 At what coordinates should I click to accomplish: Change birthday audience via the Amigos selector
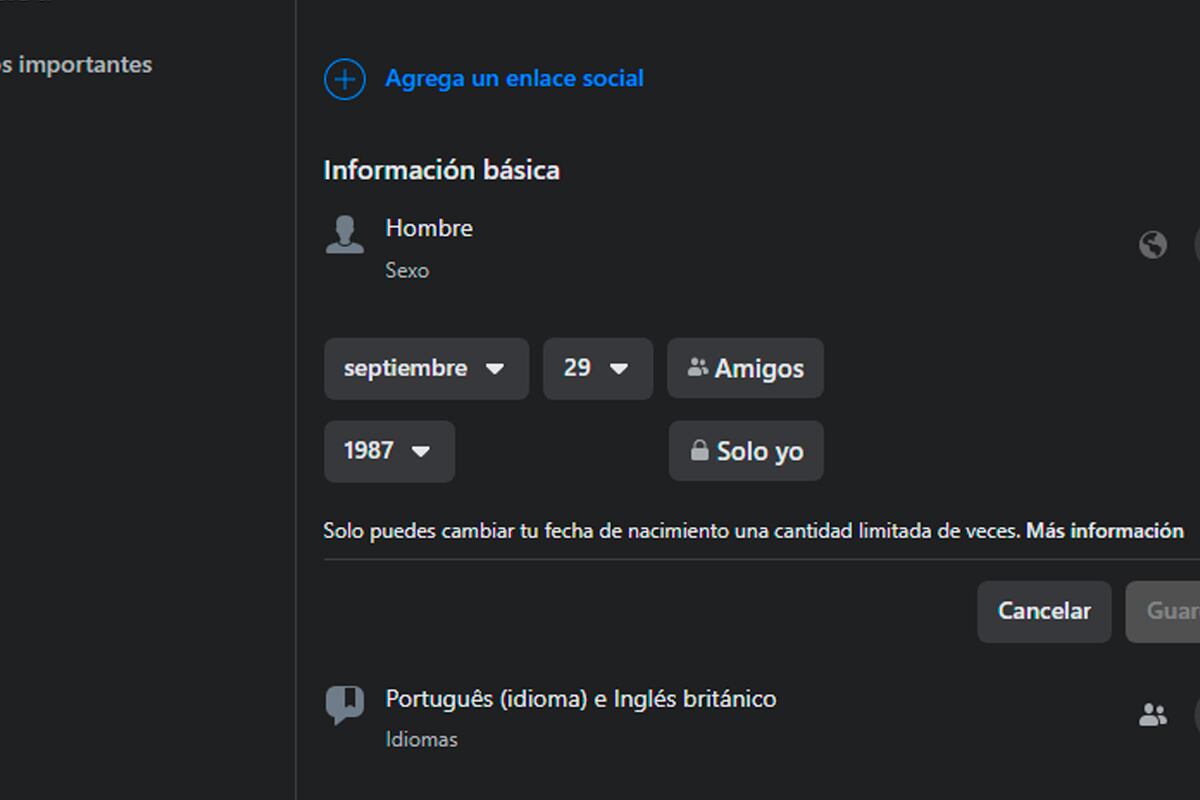(x=745, y=368)
